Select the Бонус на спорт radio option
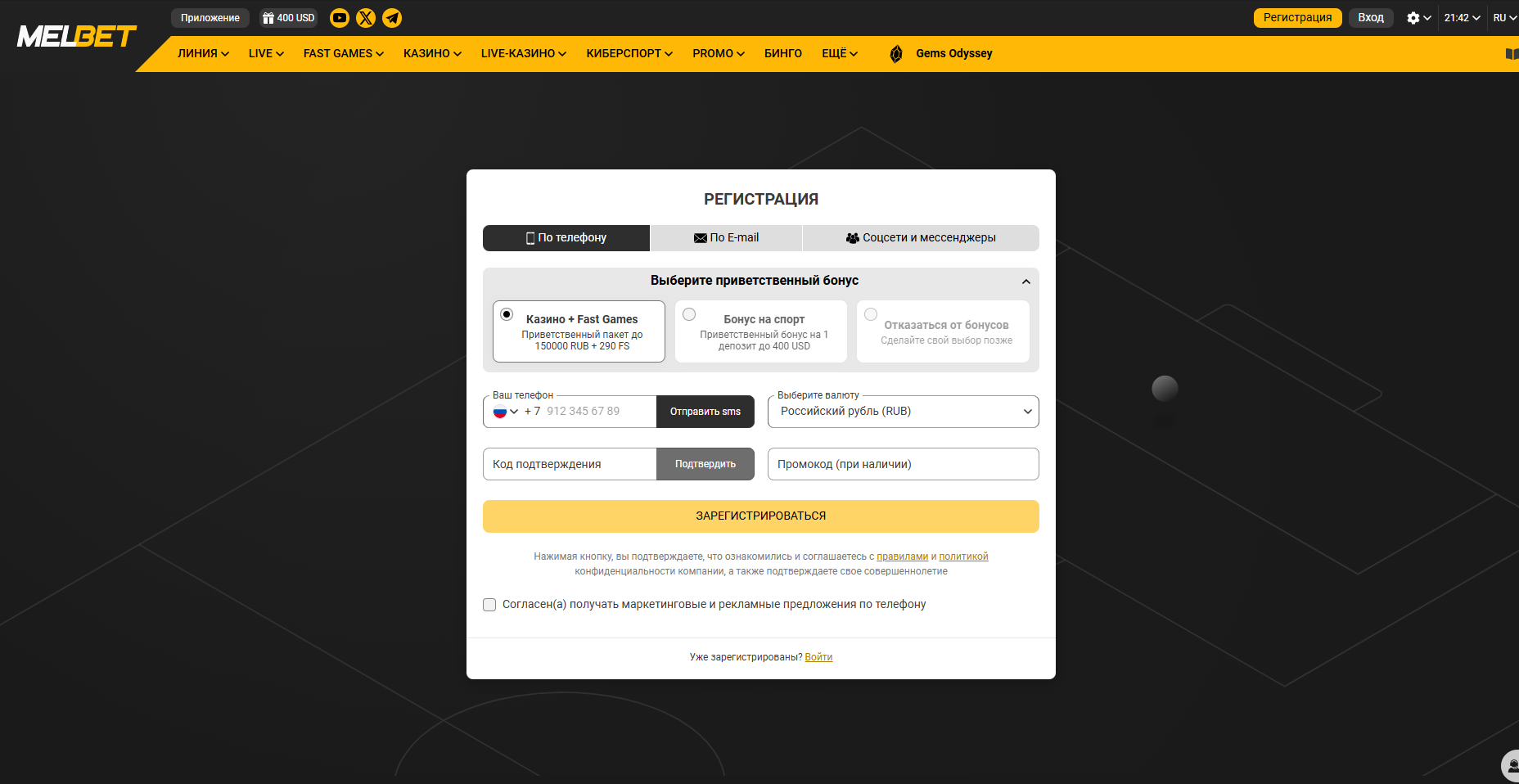The image size is (1519, 784). (x=689, y=313)
